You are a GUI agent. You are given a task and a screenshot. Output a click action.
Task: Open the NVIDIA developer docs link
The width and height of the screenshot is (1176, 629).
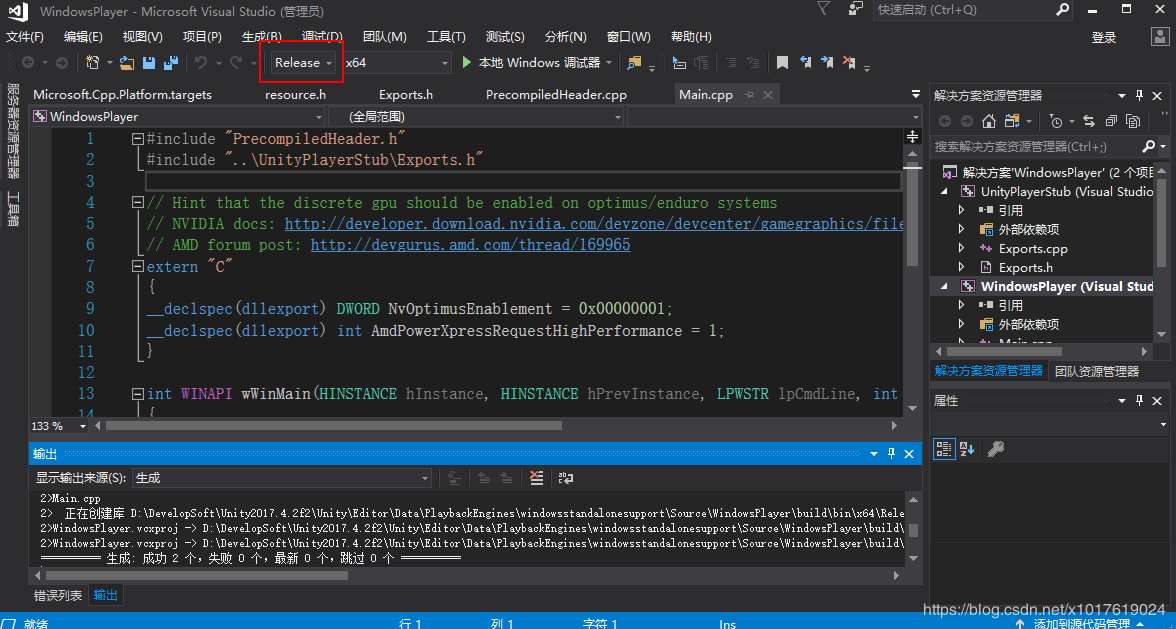click(594, 223)
